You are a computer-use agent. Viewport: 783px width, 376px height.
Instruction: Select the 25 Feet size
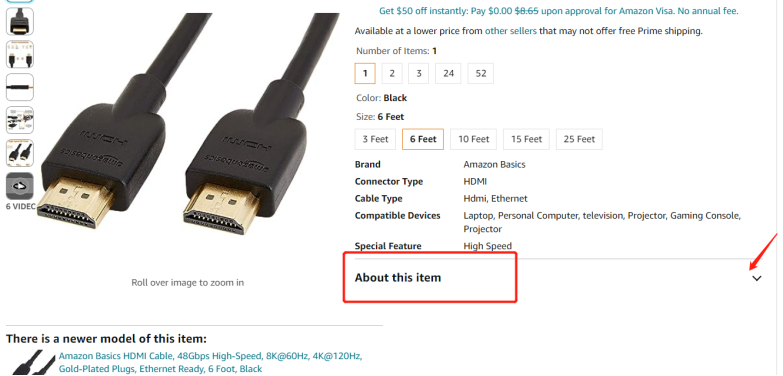(x=579, y=139)
